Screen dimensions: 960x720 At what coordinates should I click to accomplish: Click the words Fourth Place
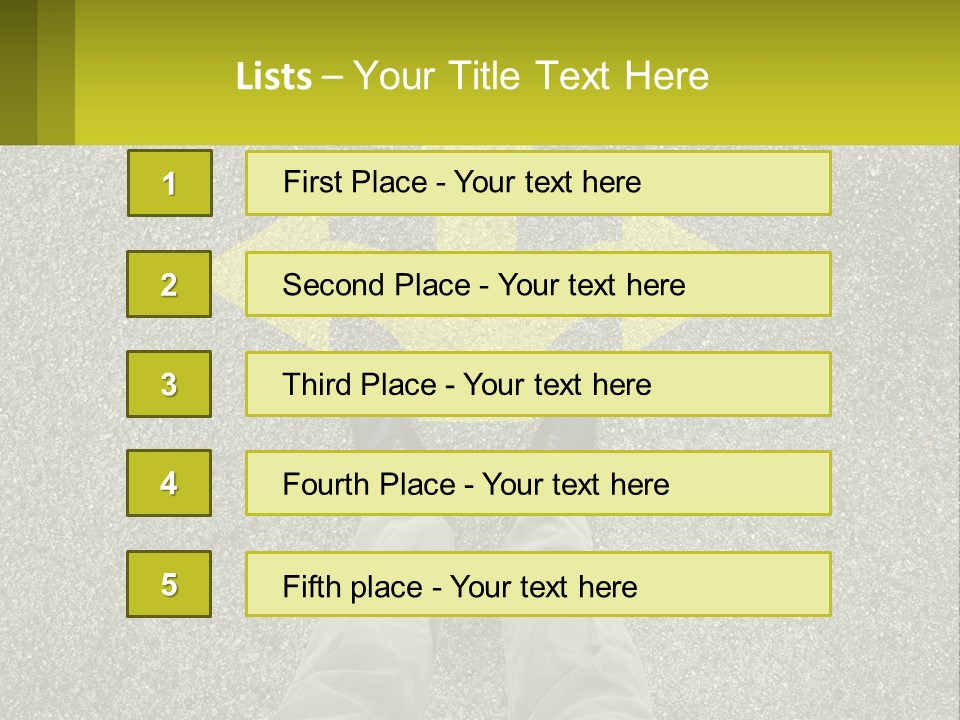pyautogui.click(x=369, y=484)
